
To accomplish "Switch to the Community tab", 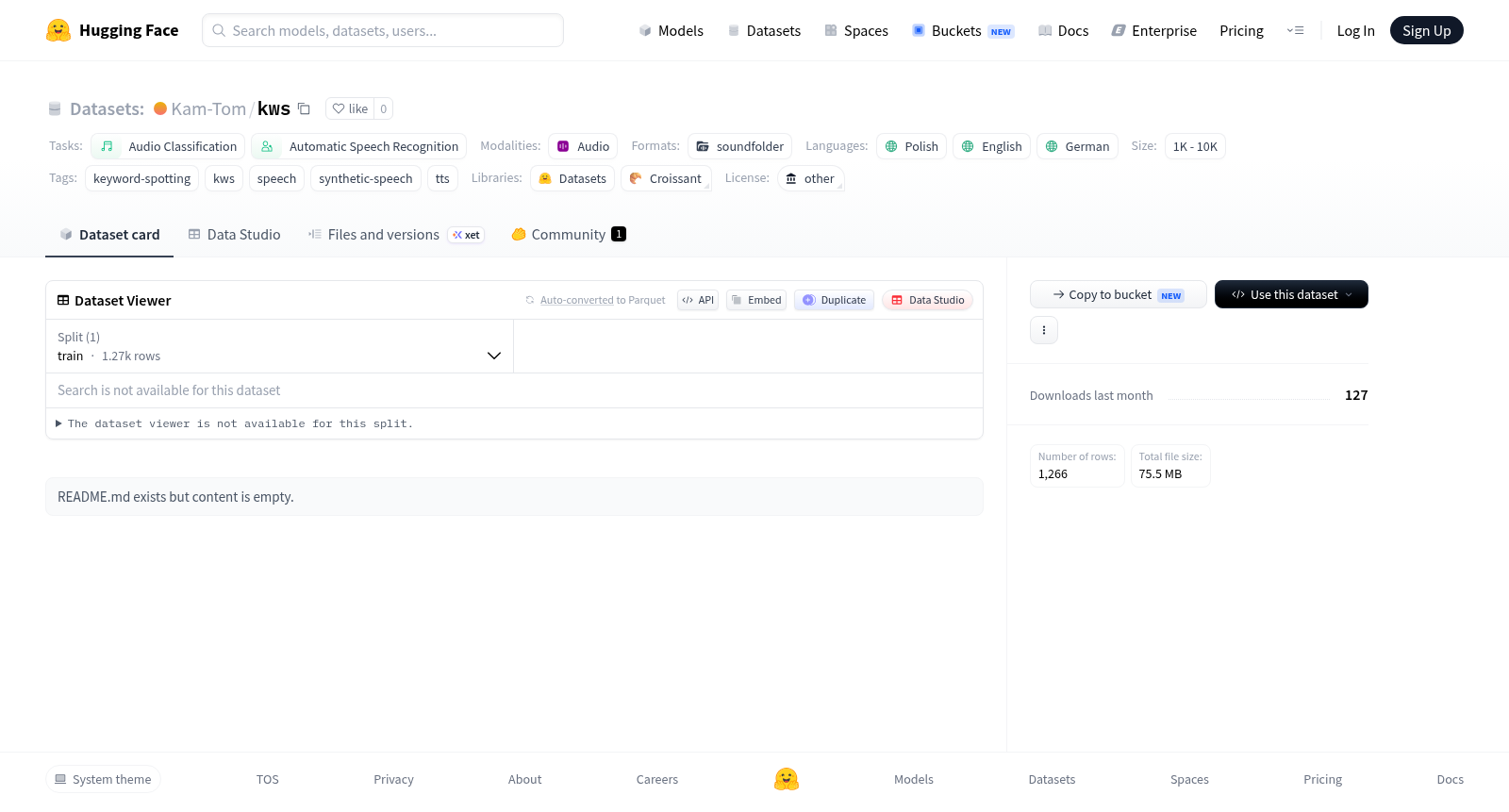I will (569, 235).
